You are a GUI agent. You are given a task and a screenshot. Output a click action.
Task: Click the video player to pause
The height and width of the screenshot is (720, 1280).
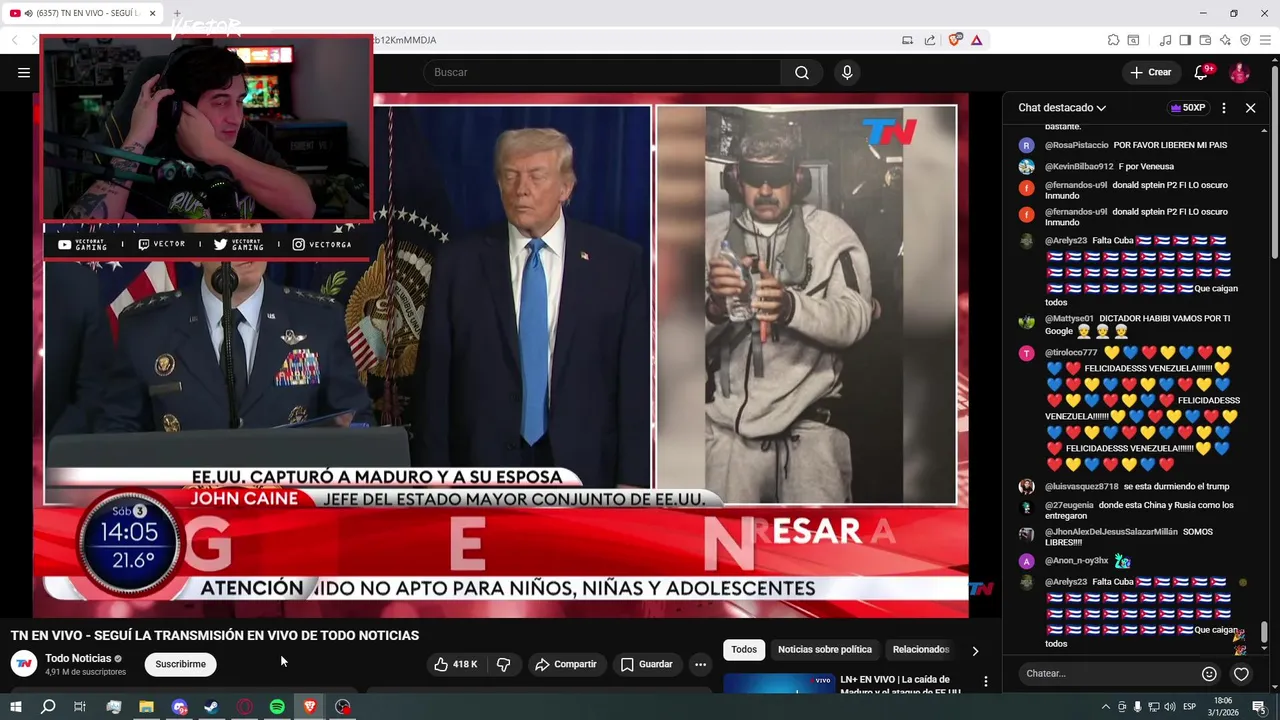point(500,355)
